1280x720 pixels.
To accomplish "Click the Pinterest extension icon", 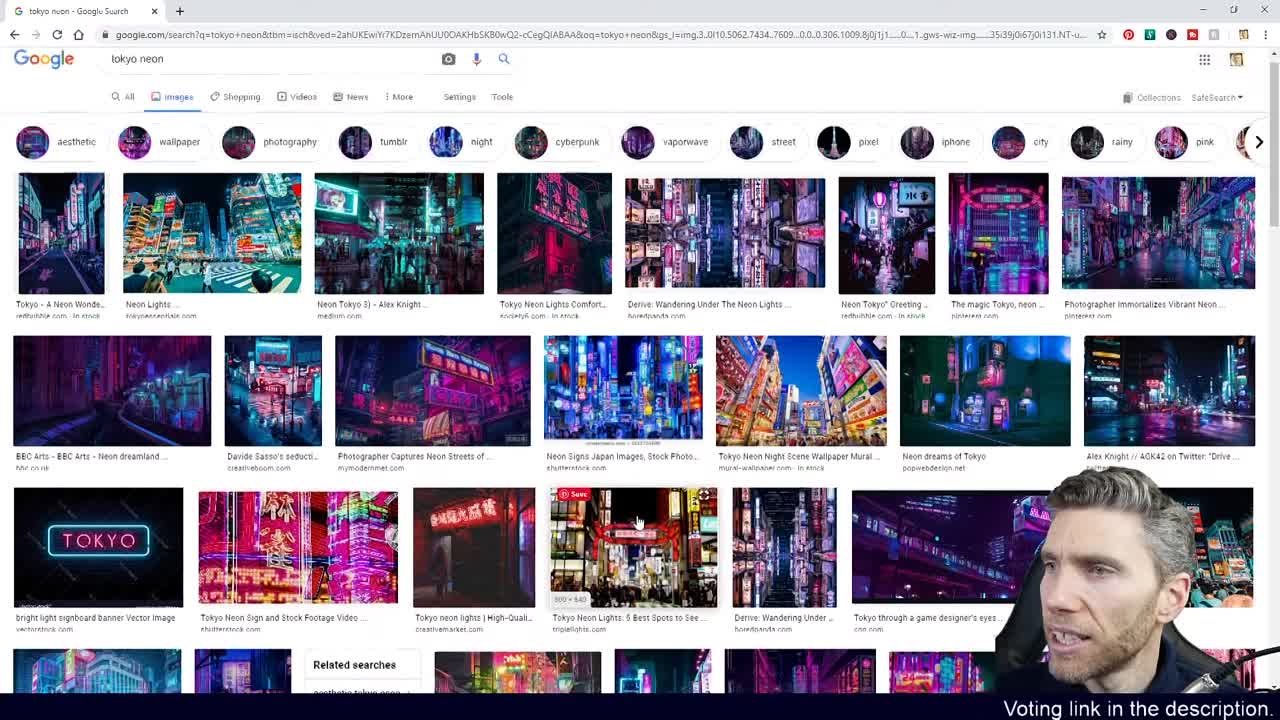I will [x=1128, y=35].
